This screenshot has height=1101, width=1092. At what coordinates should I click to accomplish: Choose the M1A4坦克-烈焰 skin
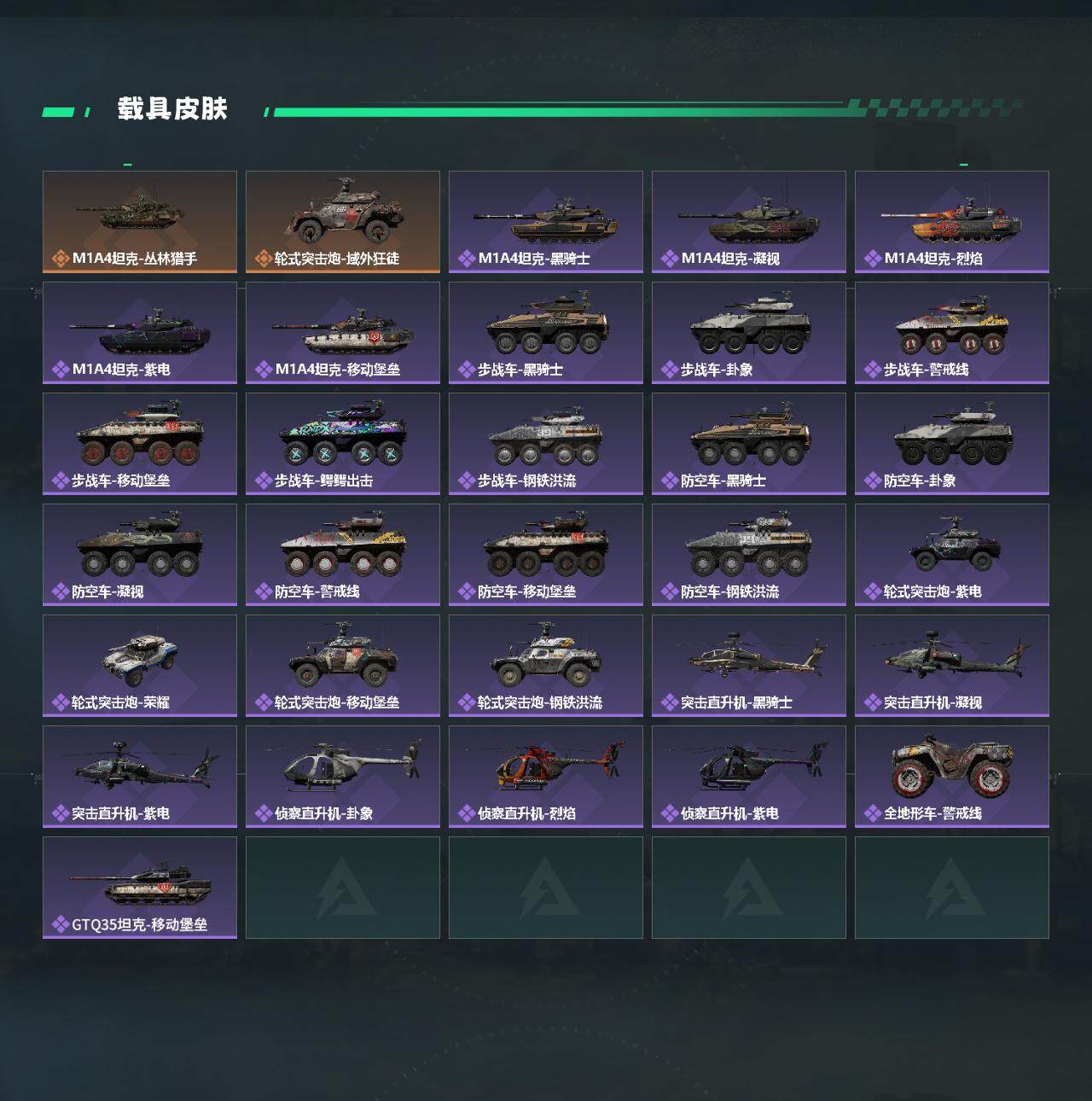(952, 222)
